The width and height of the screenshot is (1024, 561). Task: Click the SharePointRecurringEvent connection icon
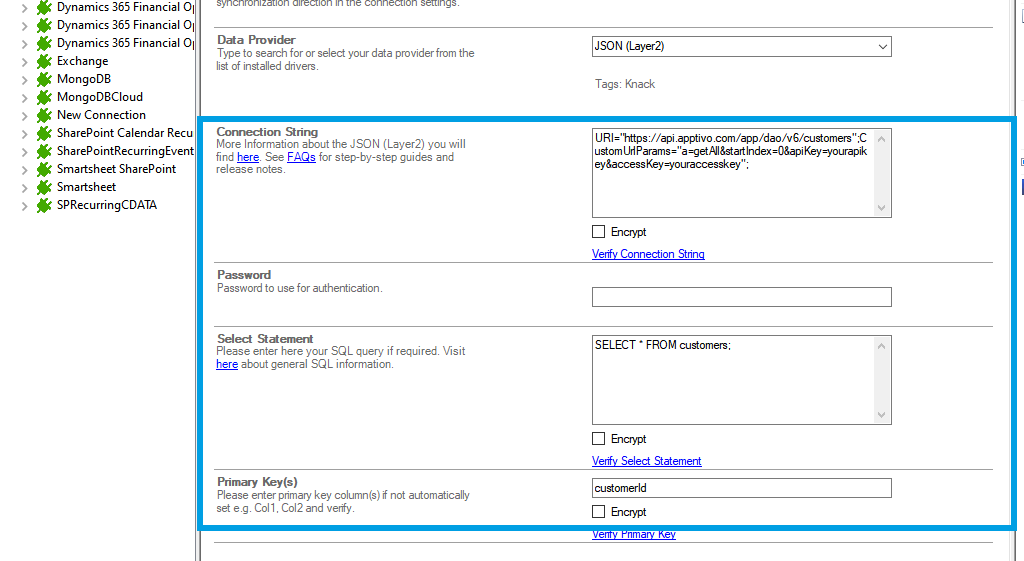tap(44, 151)
